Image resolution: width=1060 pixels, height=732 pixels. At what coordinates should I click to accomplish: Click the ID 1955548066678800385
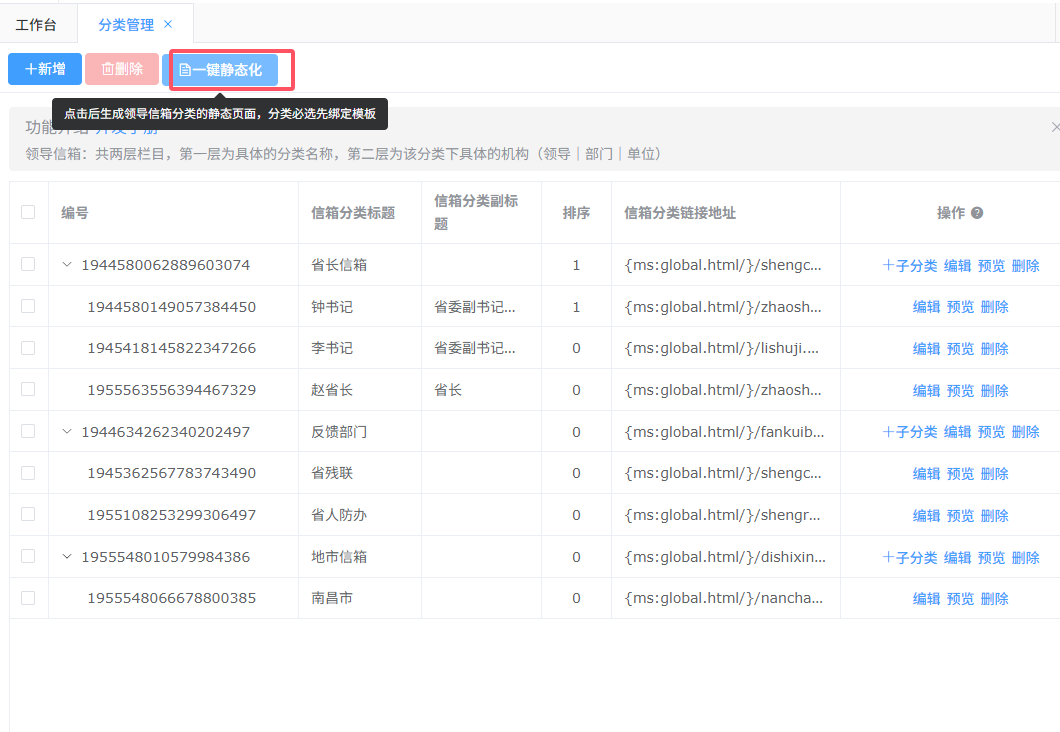pyautogui.click(x=172, y=598)
